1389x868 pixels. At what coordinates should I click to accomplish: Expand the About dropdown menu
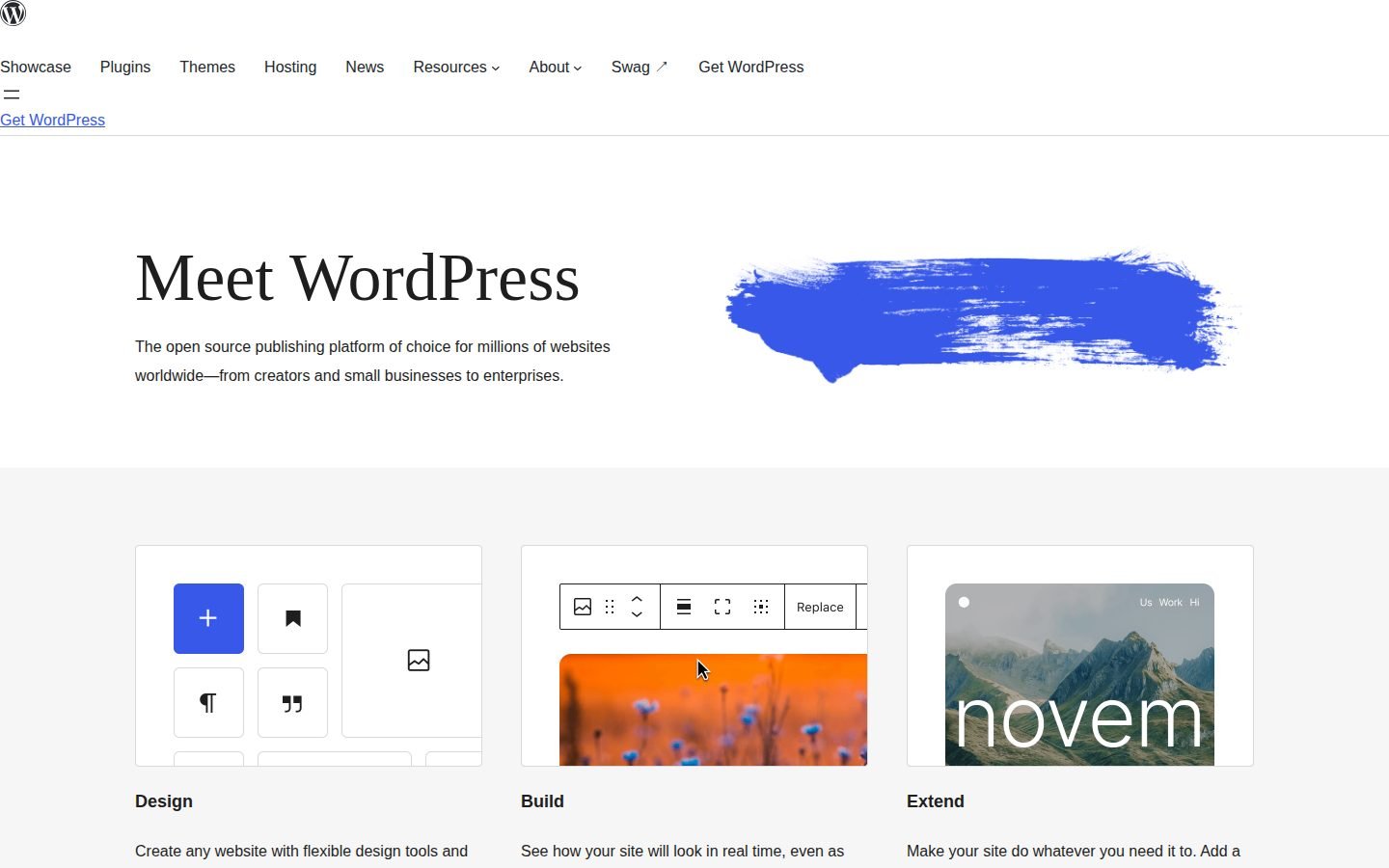point(556,67)
